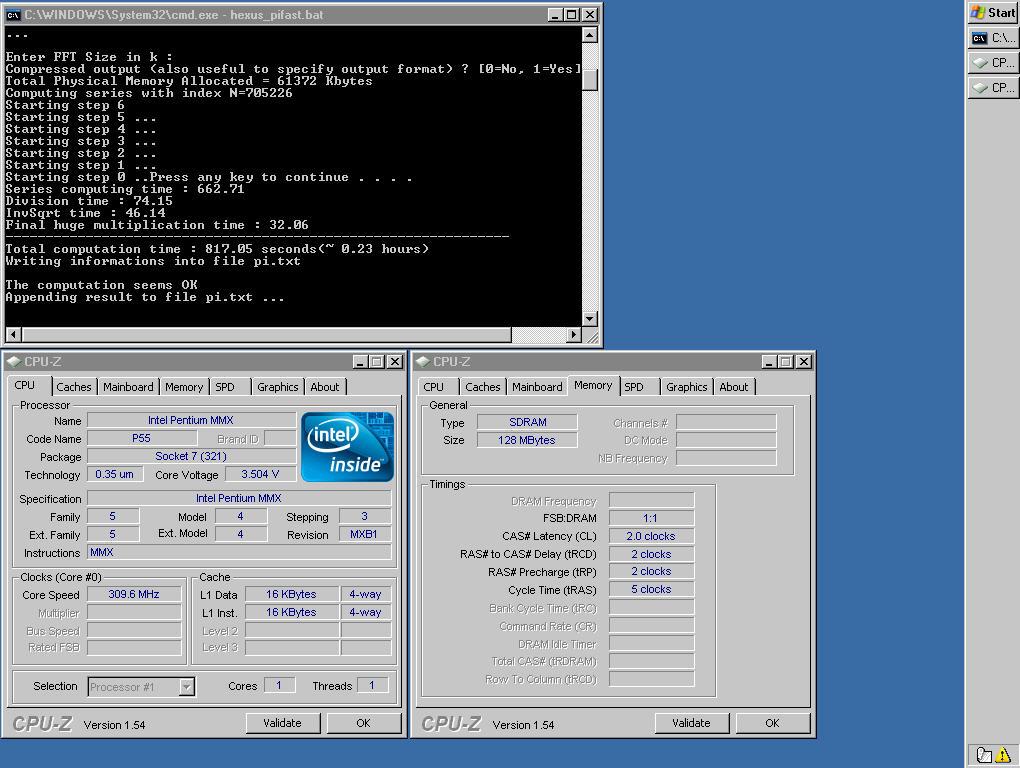The image size is (1020, 768).
Task: Click Validate in left CPU-Z window
Action: [x=282, y=723]
